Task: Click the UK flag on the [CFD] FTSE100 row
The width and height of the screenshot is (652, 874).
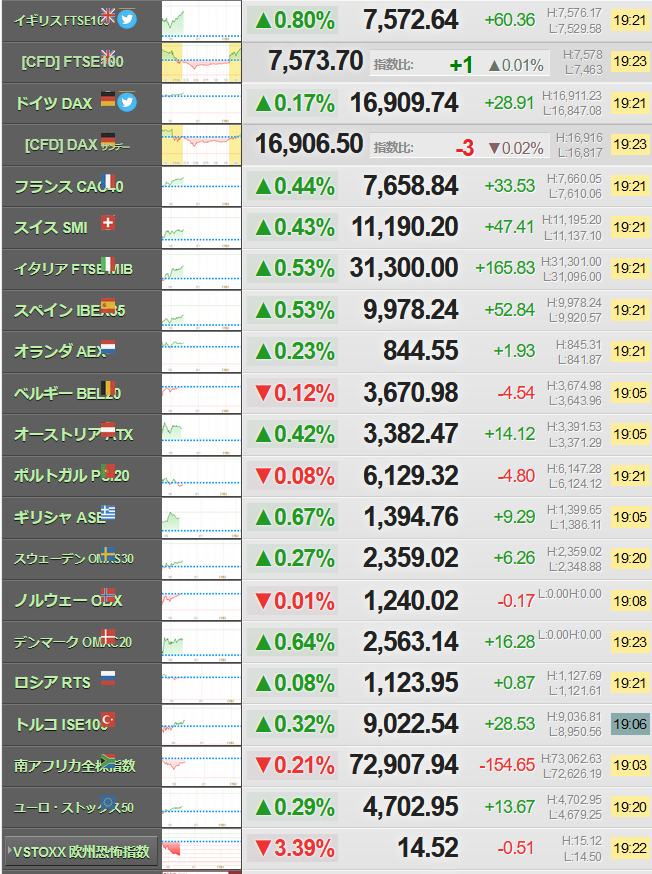Action: [108, 55]
